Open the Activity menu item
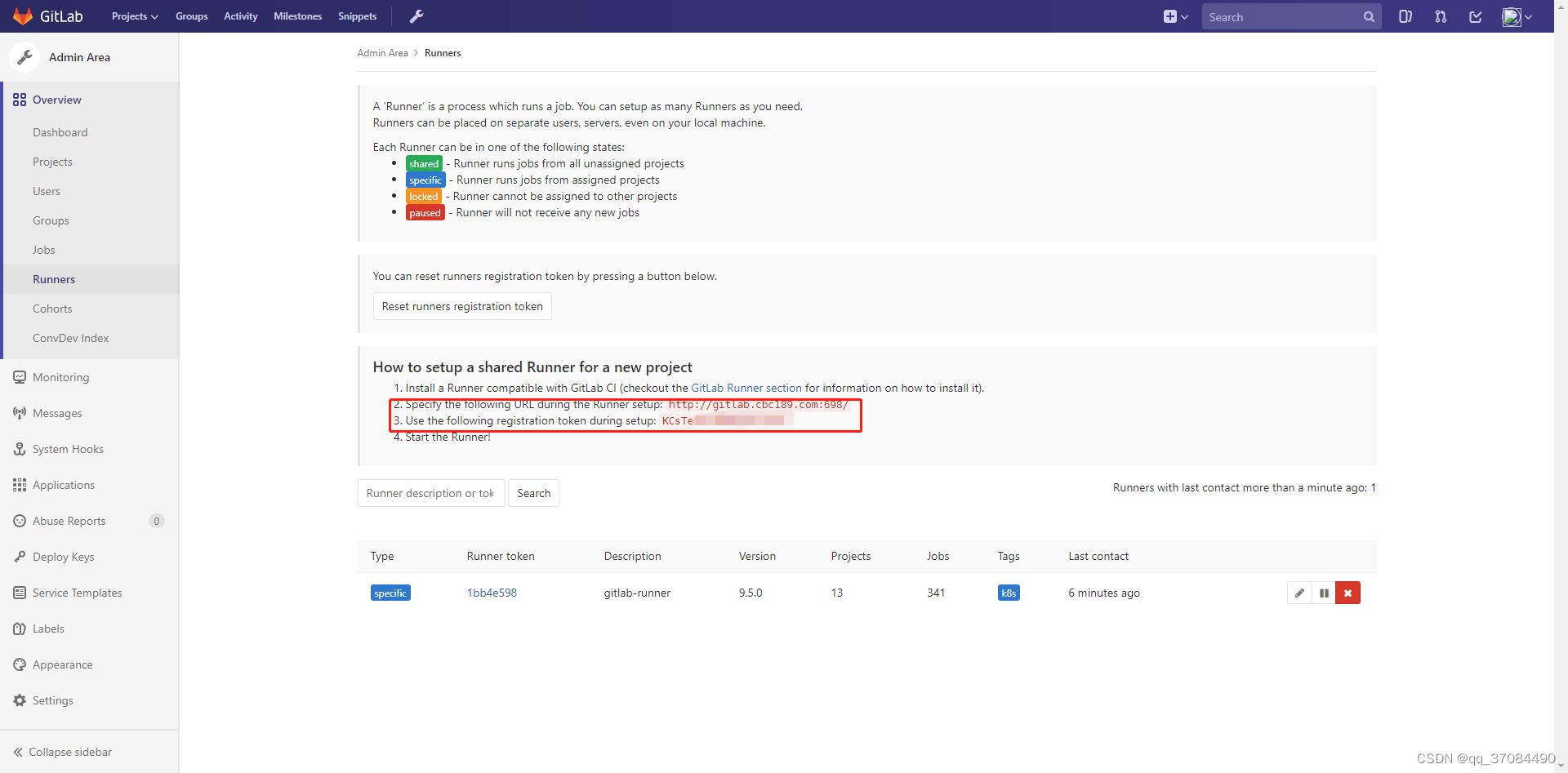Viewport: 1568px width, 773px height. [x=240, y=16]
